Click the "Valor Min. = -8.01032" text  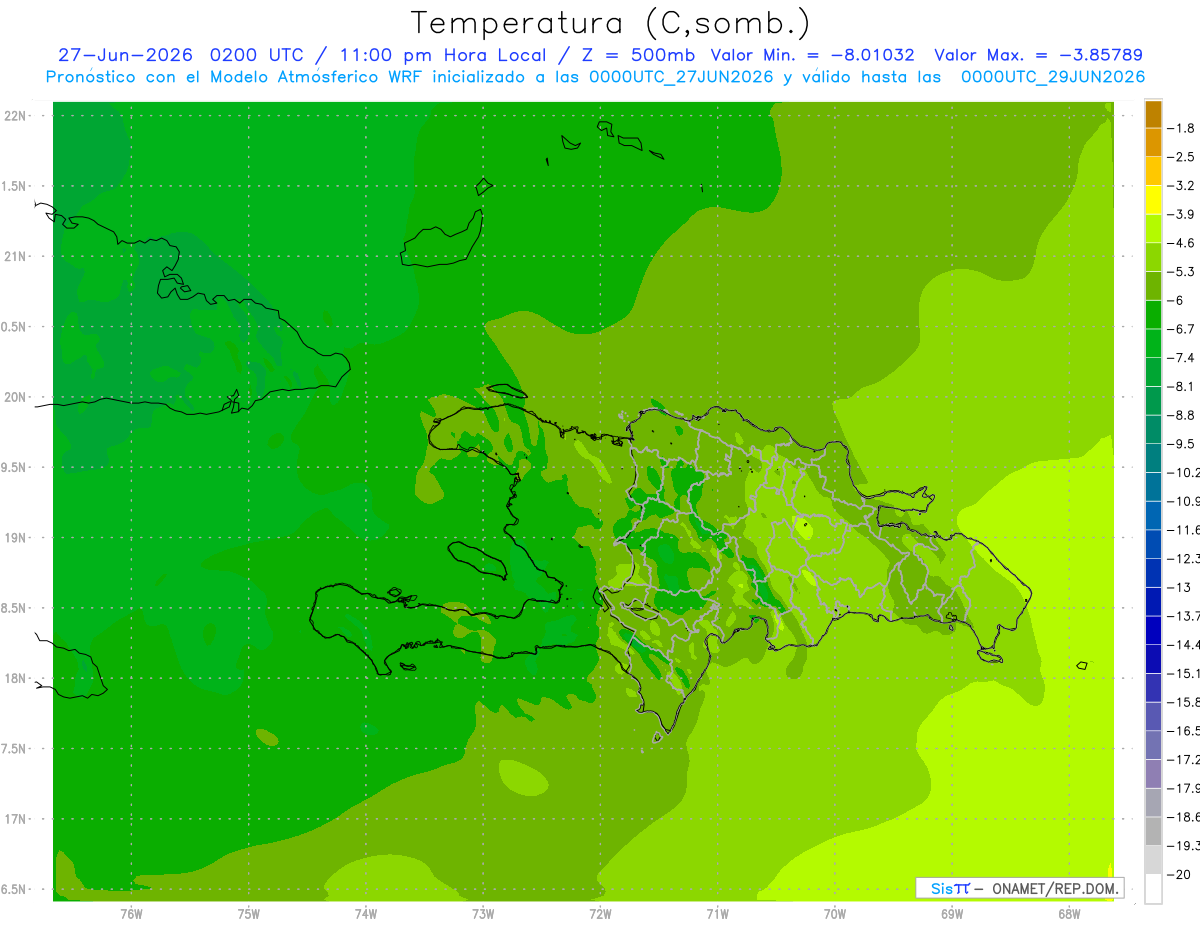[x=812, y=55]
